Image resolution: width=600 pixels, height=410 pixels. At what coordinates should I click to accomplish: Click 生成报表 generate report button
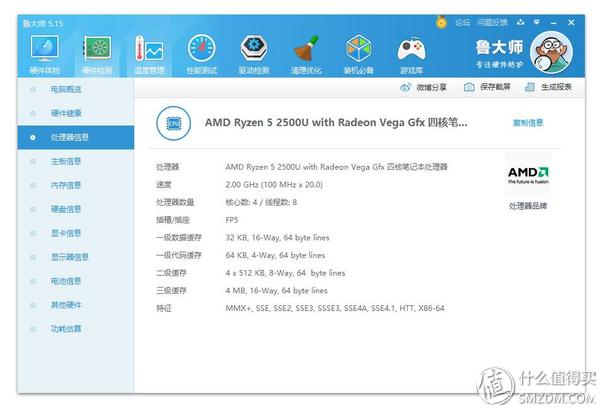[x=548, y=87]
